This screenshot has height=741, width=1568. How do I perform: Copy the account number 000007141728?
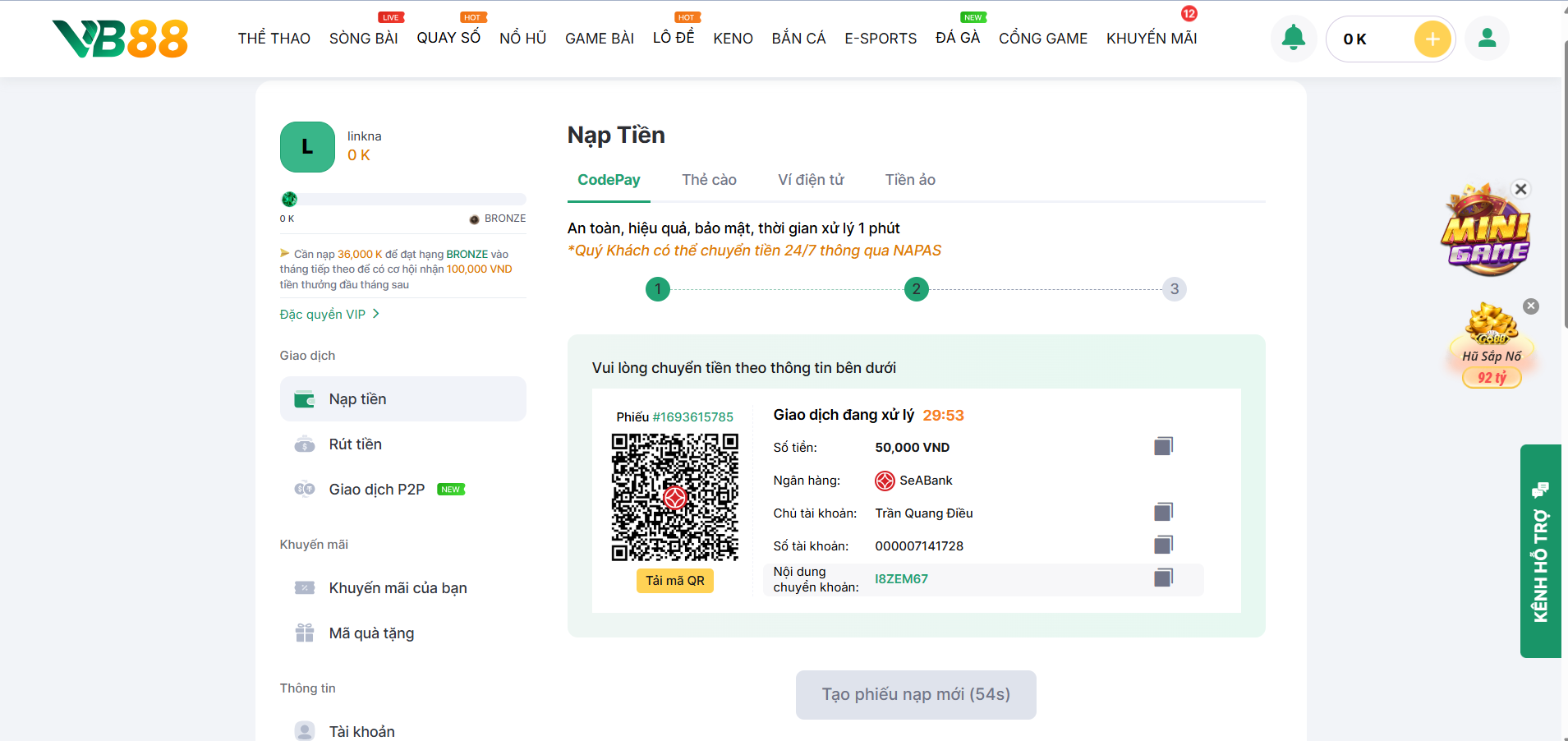(x=1163, y=545)
